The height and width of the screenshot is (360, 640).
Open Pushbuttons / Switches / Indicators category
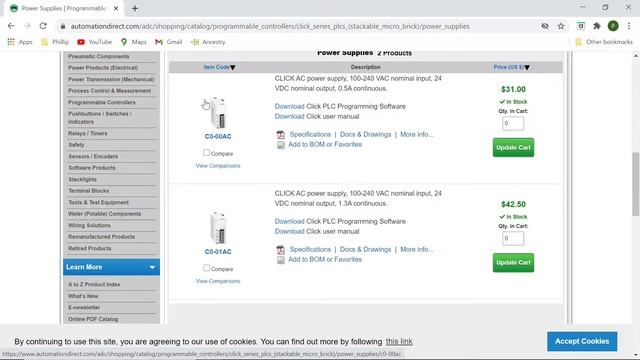click(x=100, y=118)
